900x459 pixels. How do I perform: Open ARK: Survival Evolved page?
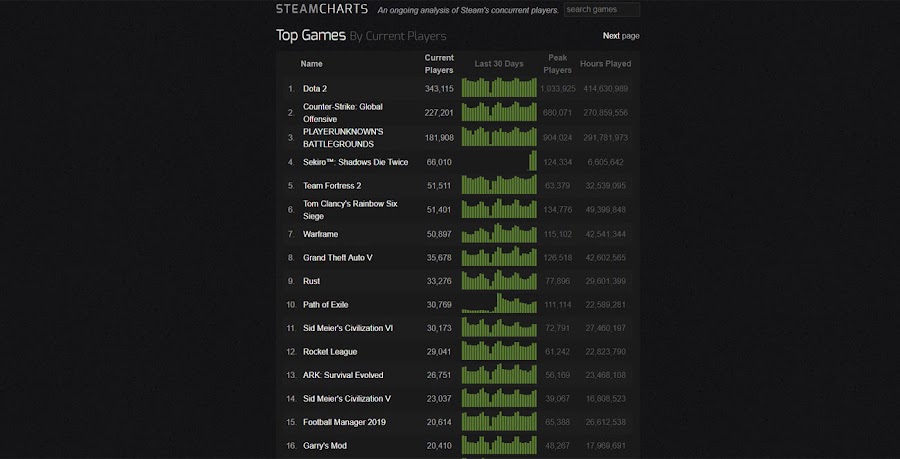[x=343, y=375]
